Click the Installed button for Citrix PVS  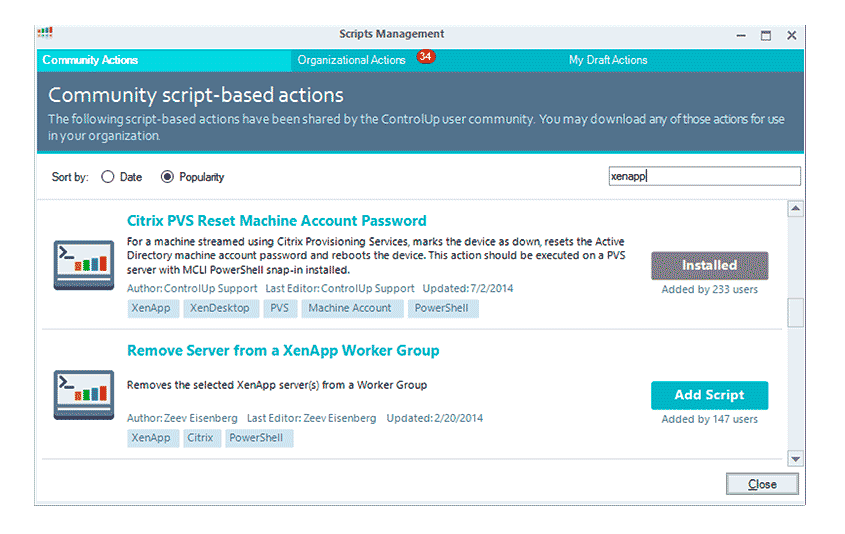pos(709,265)
